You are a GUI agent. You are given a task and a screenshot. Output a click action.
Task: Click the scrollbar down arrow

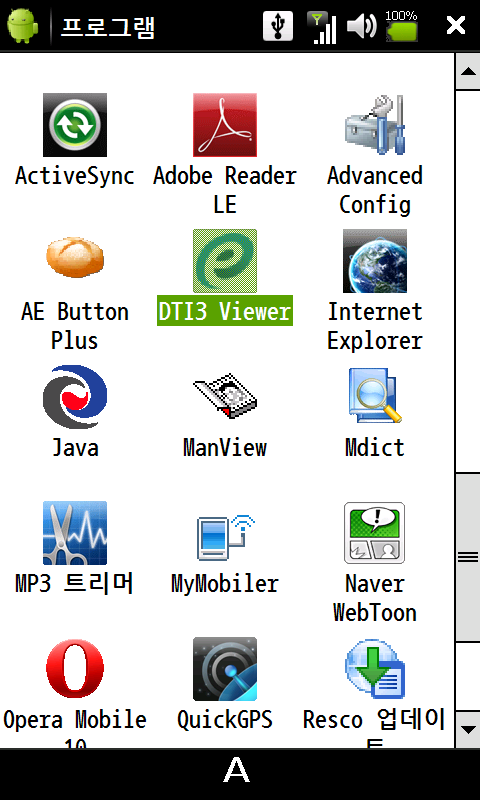click(x=468, y=730)
